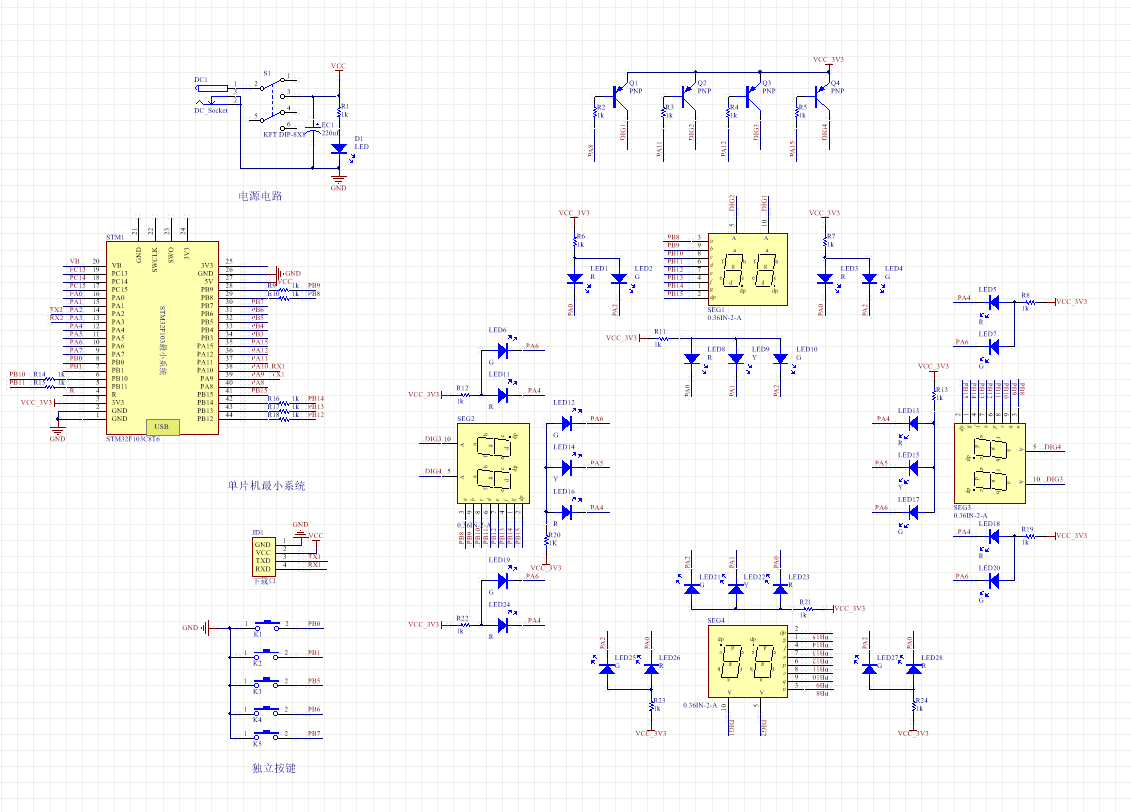Select the LED28 diode symbol
The width and height of the screenshot is (1131, 812).
pos(913,668)
